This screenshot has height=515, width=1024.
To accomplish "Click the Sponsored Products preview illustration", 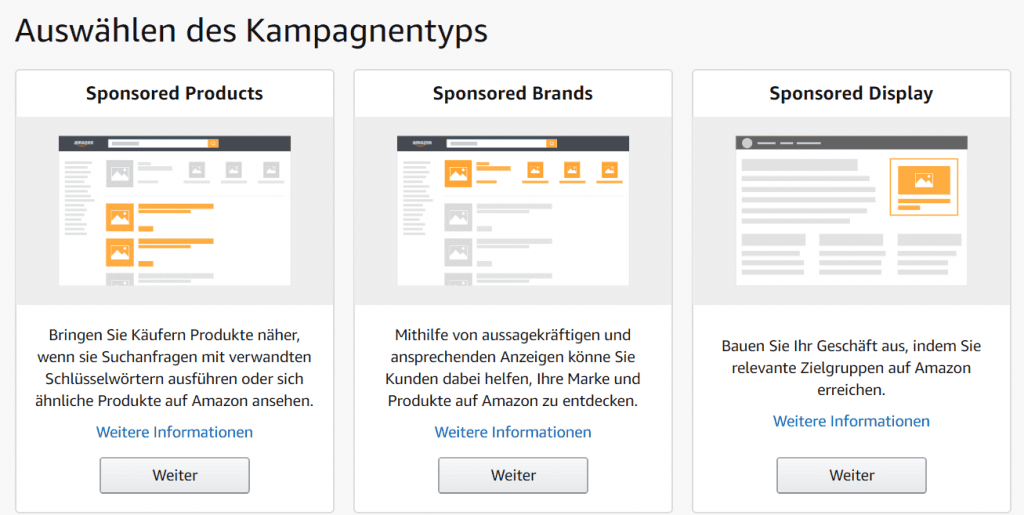I will click(174, 210).
